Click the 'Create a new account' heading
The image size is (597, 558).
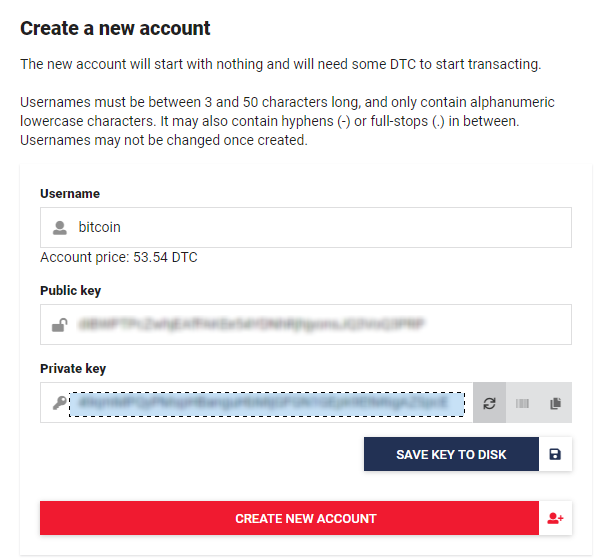(x=115, y=28)
